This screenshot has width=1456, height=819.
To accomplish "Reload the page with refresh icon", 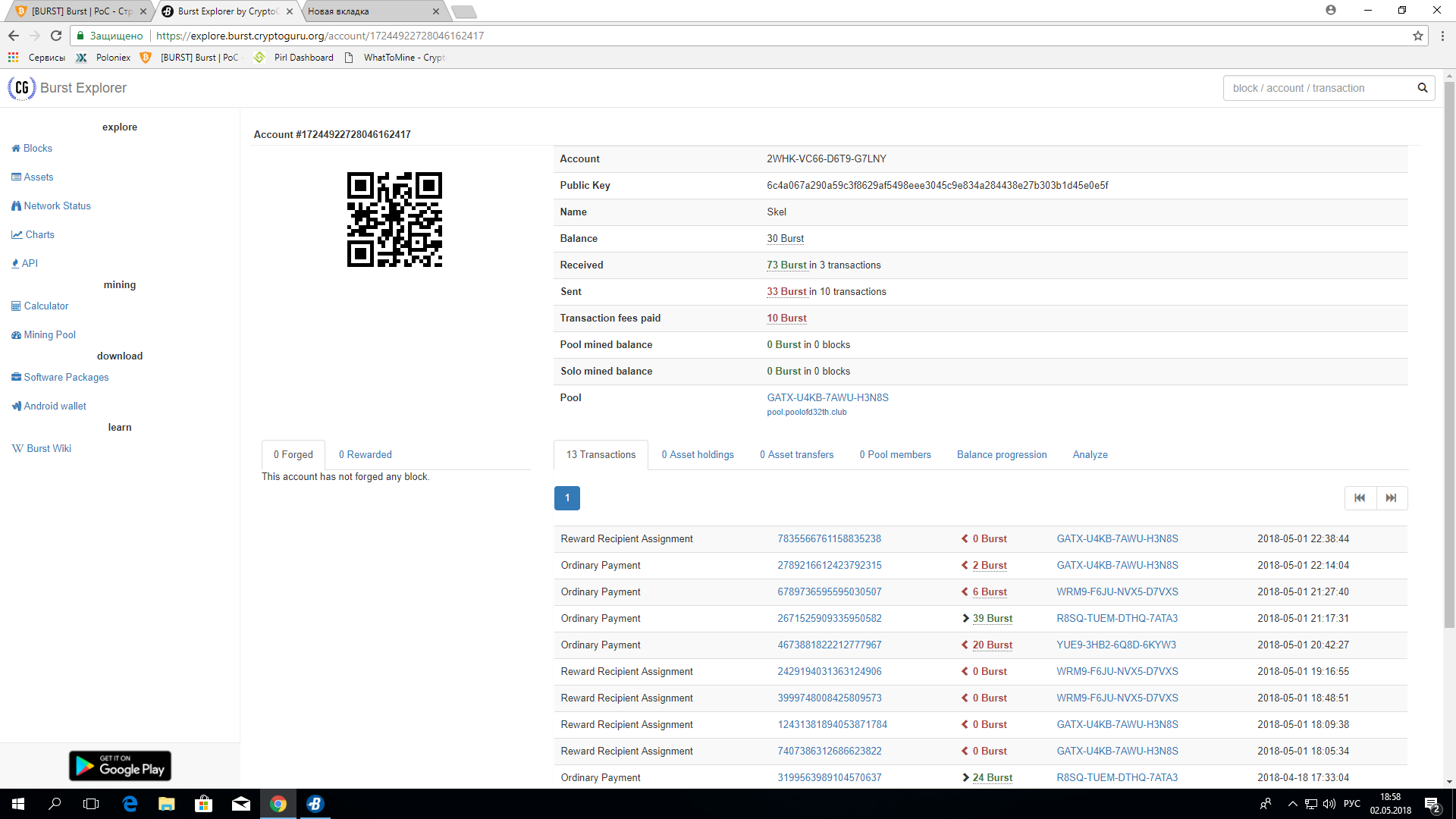I will (56, 36).
